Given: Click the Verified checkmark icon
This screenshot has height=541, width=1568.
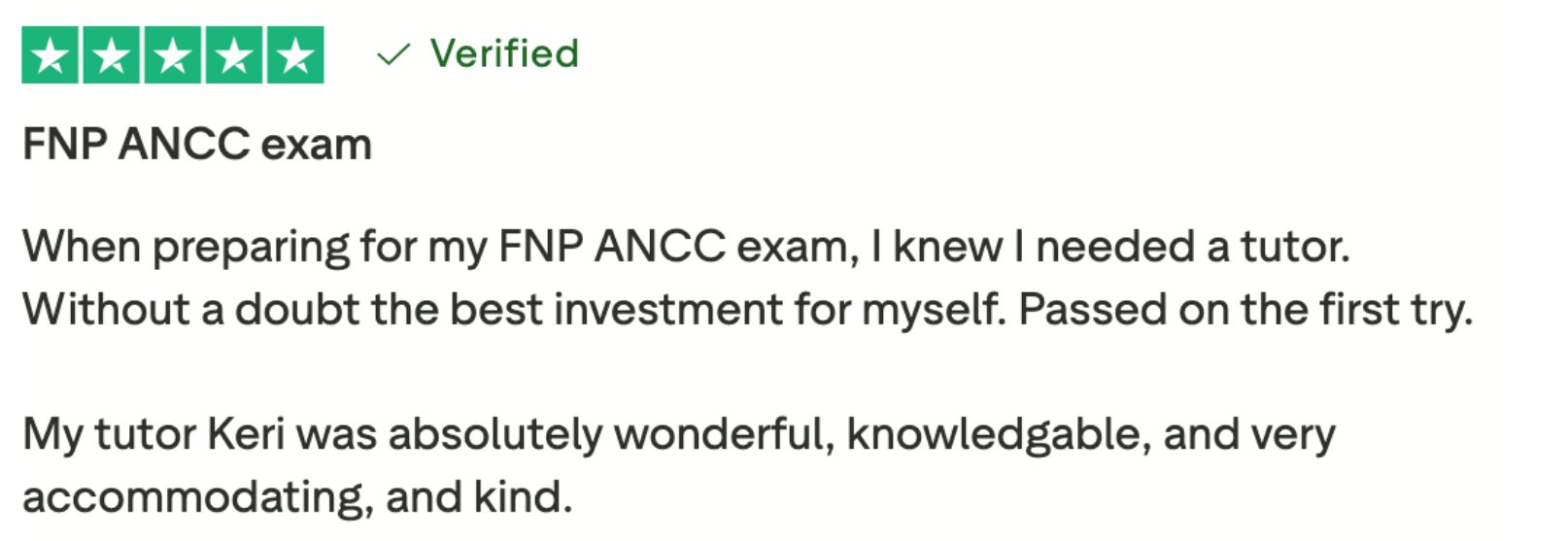Looking at the screenshot, I should tap(393, 55).
